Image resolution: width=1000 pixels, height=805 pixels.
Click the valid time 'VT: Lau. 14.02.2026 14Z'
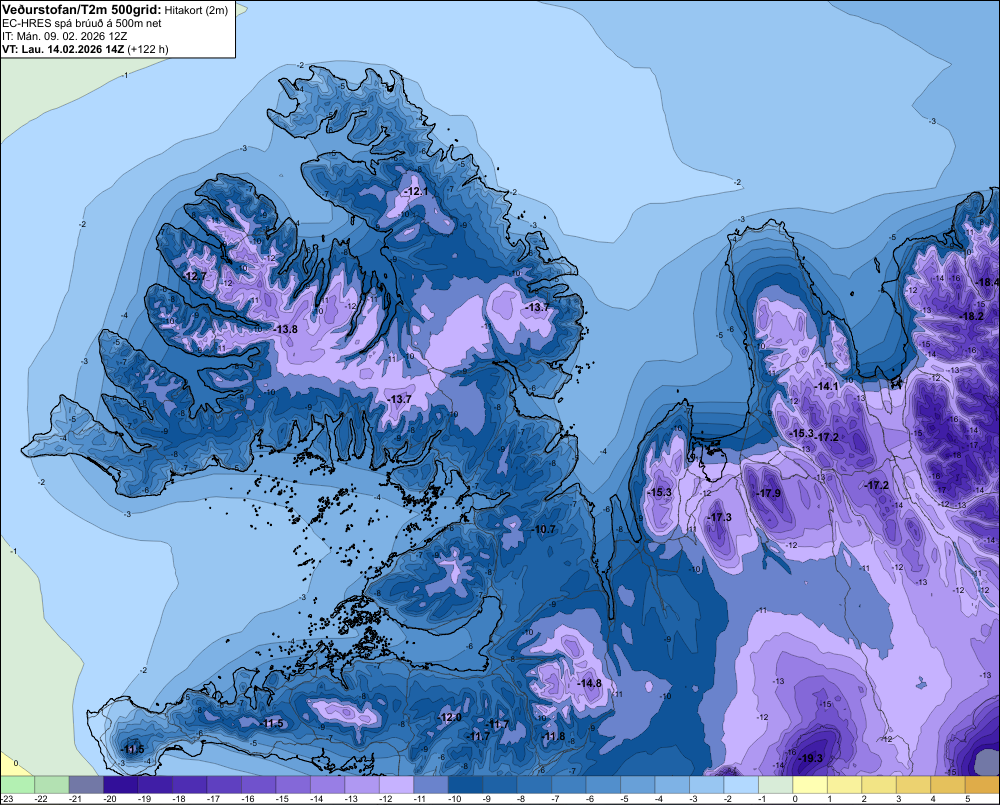coord(64,49)
